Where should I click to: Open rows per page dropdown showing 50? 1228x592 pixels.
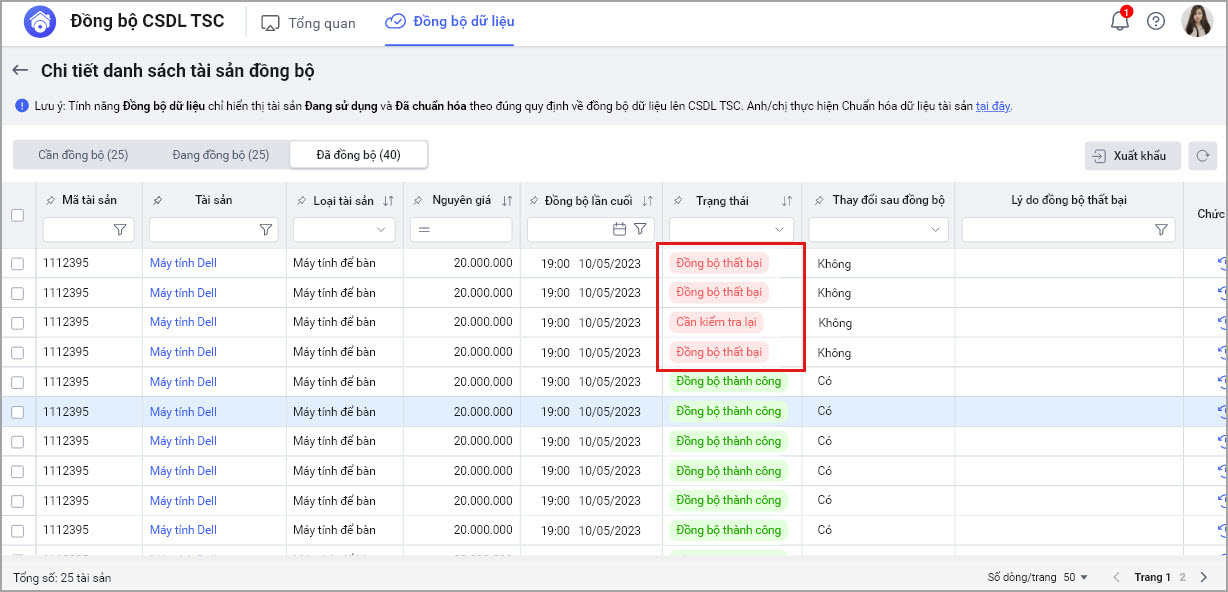tap(1076, 578)
